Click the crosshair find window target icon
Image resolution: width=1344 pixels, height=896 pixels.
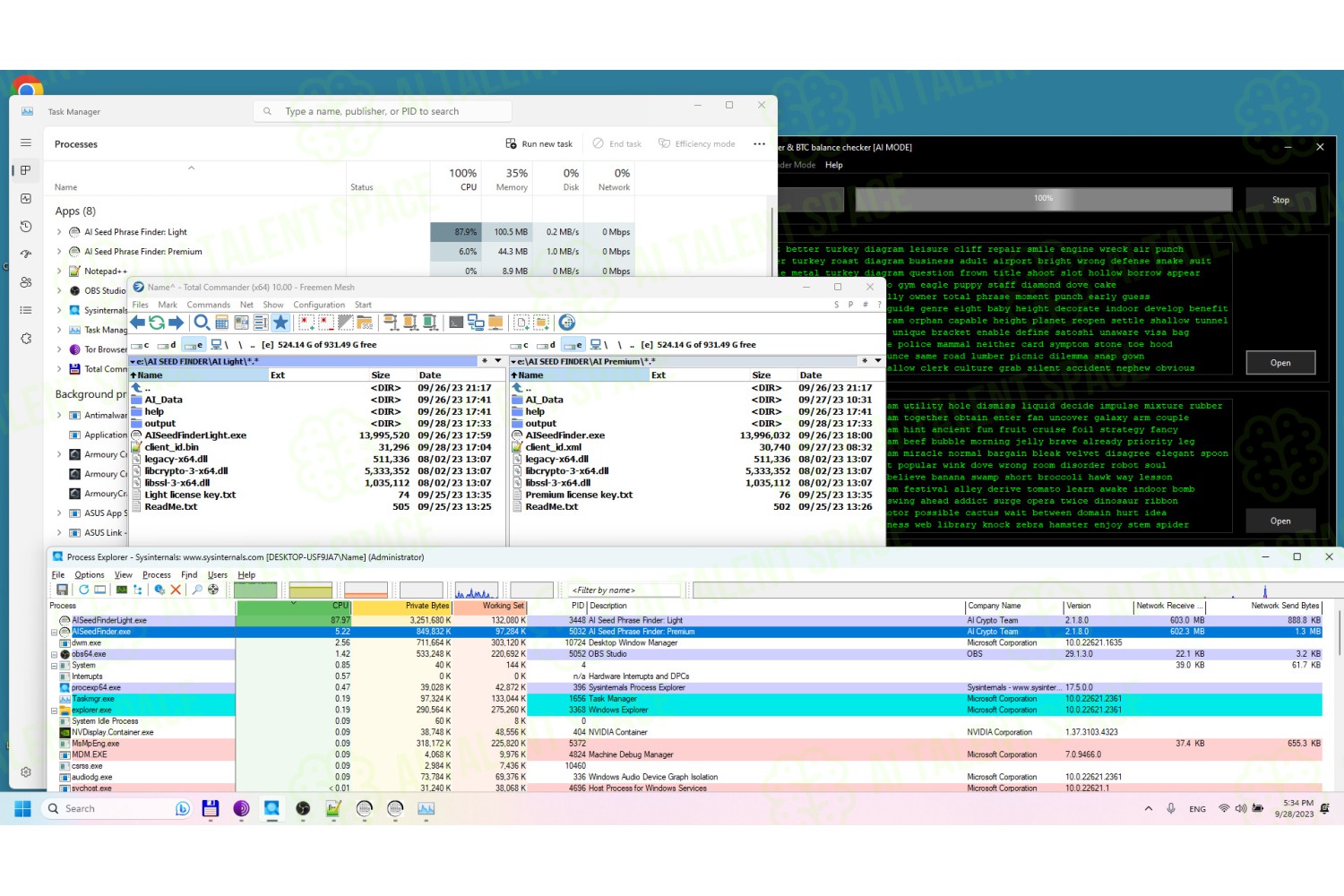213,590
